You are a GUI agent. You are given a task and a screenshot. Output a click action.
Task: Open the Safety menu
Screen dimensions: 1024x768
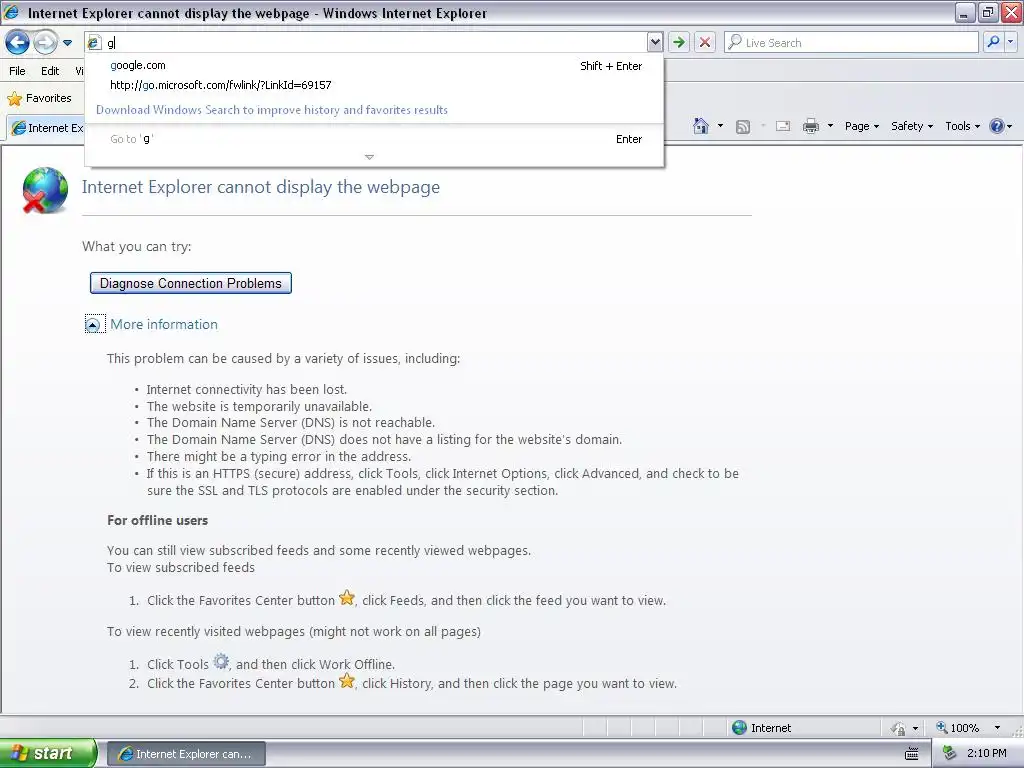tap(912, 127)
